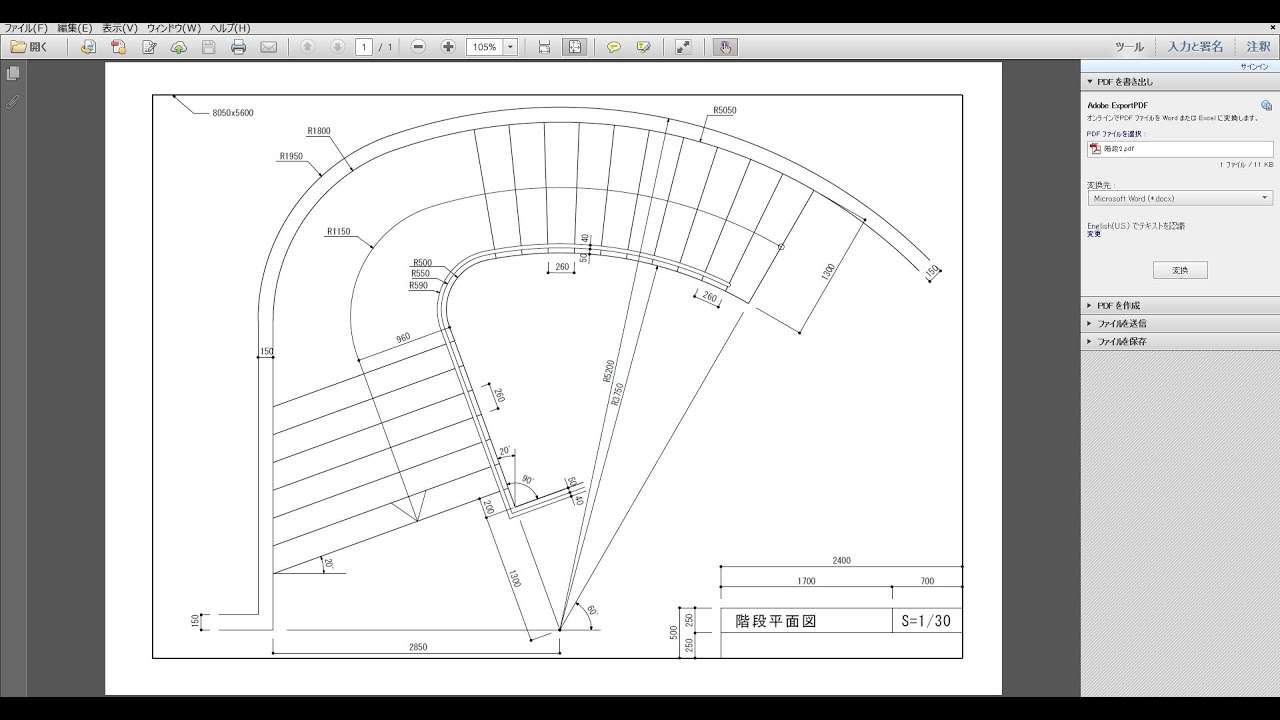Click the R5050 radius label
1280x720 pixels.
tap(725, 111)
